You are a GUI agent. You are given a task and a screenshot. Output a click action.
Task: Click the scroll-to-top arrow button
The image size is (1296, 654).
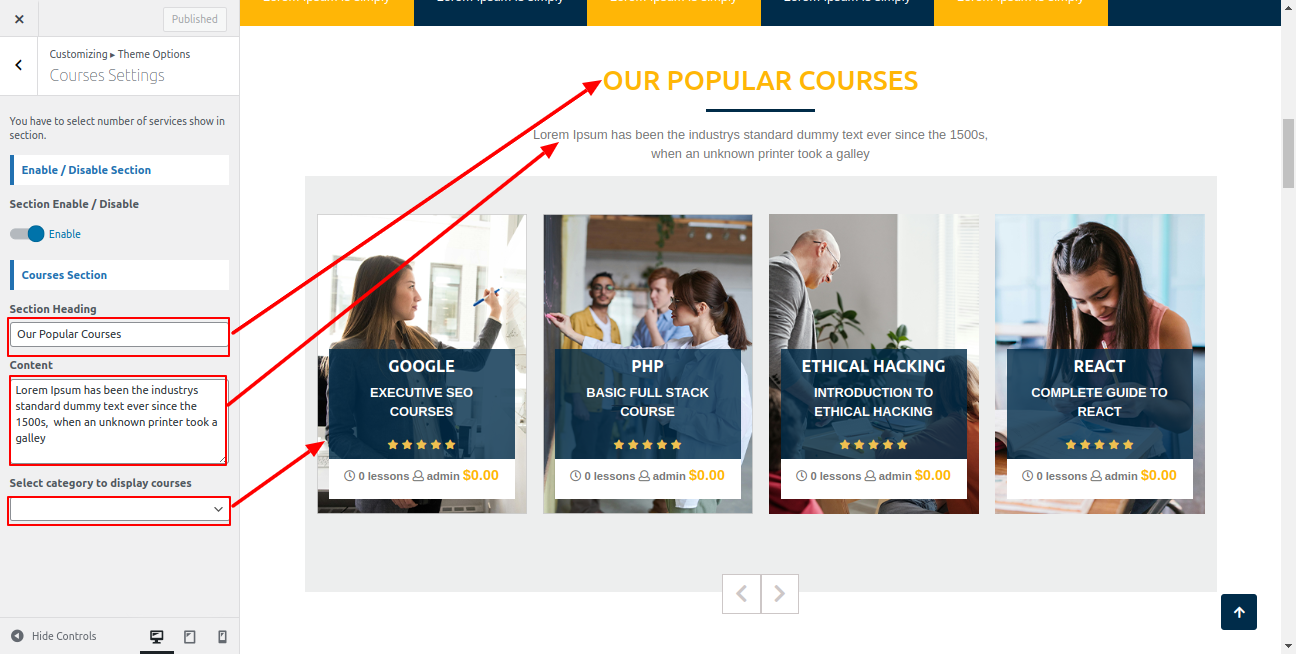1239,612
